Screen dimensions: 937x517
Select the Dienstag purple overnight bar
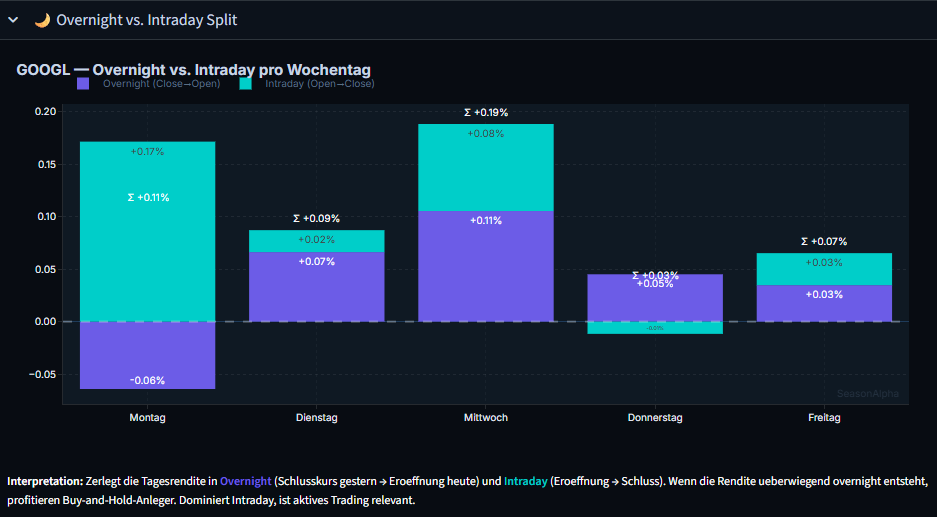(317, 287)
